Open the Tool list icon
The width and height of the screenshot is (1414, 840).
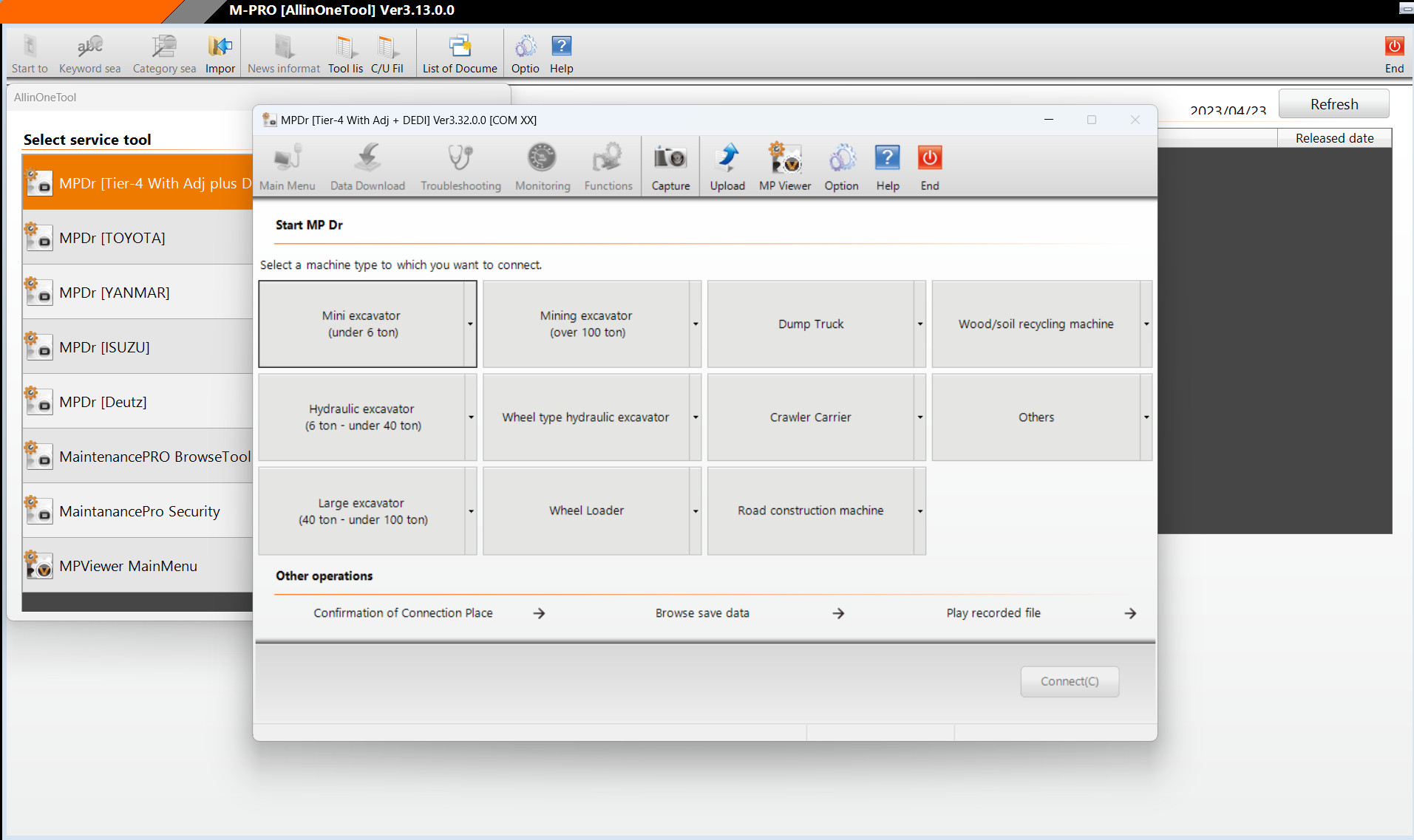click(x=345, y=47)
